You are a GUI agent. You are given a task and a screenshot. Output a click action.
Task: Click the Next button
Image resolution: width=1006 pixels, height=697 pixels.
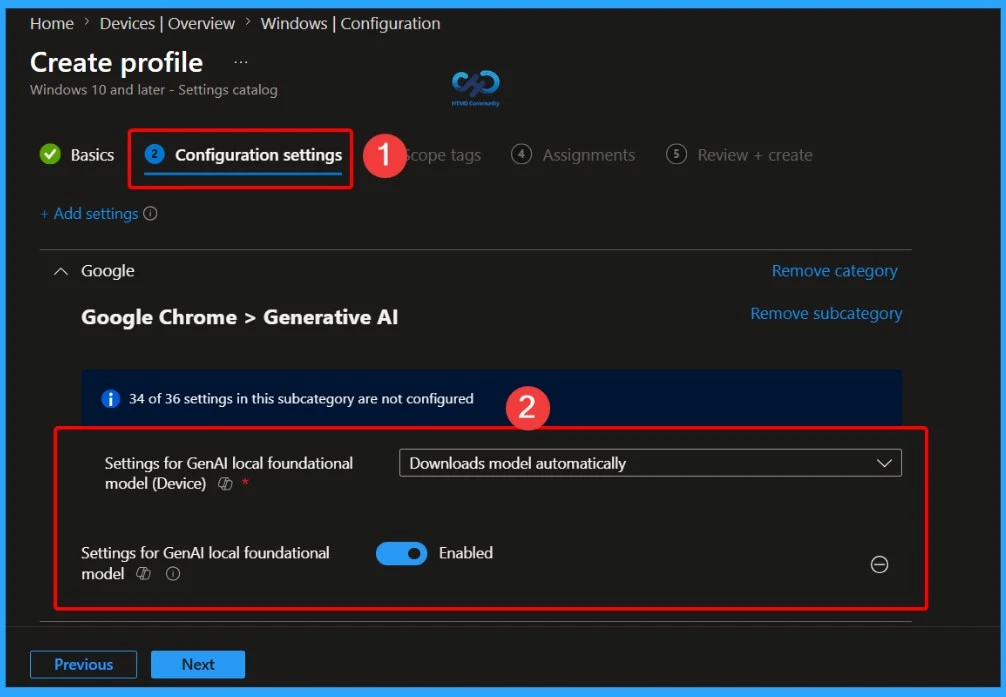[x=198, y=664]
